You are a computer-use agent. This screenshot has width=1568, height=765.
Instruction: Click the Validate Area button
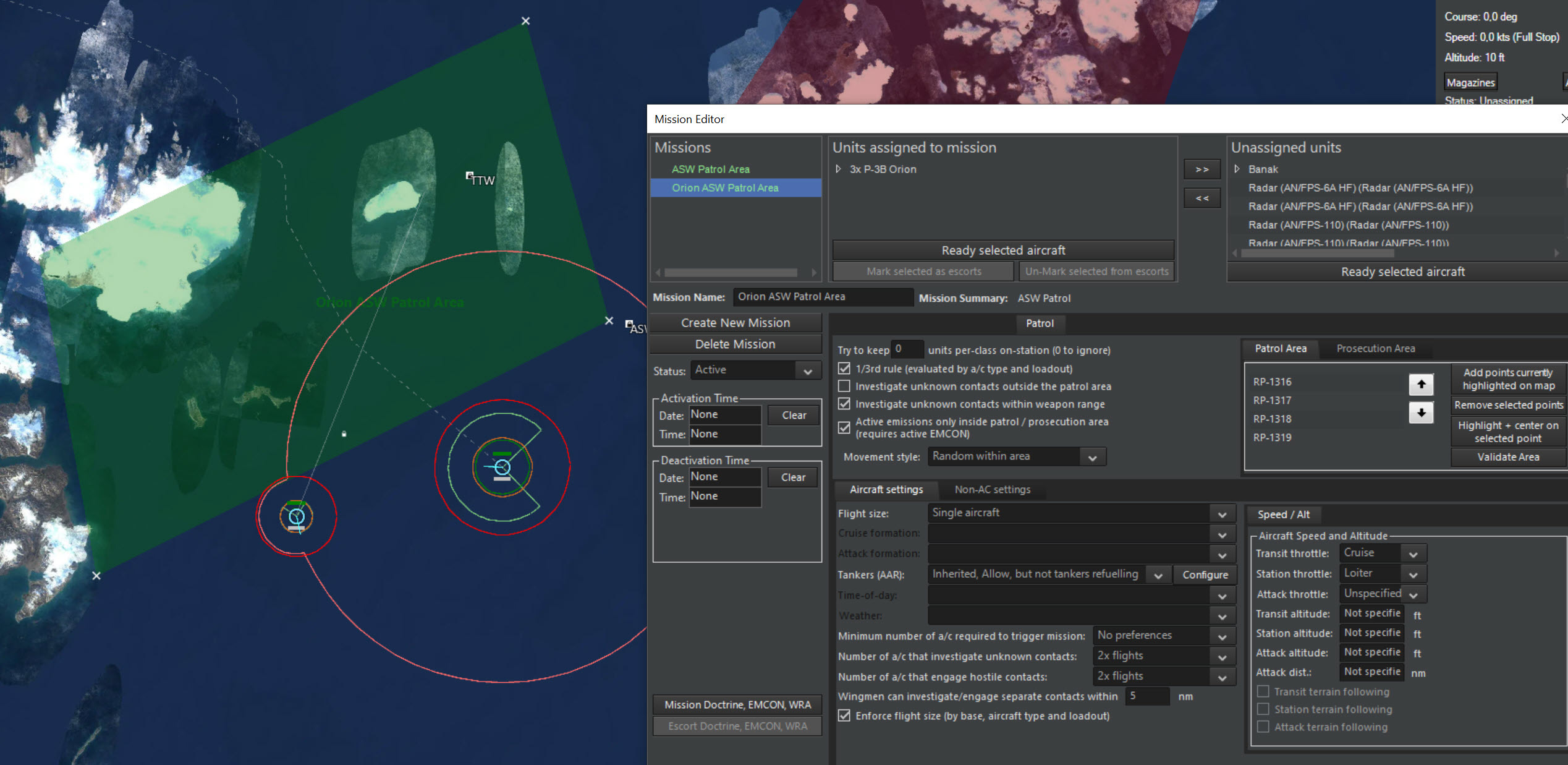[x=1507, y=457]
